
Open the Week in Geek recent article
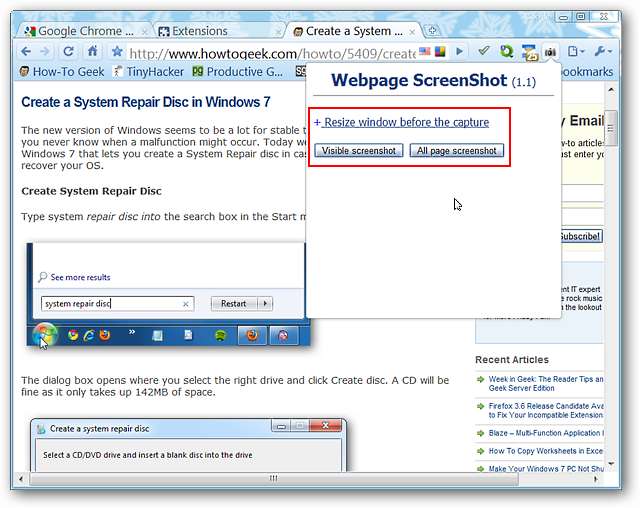point(546,384)
